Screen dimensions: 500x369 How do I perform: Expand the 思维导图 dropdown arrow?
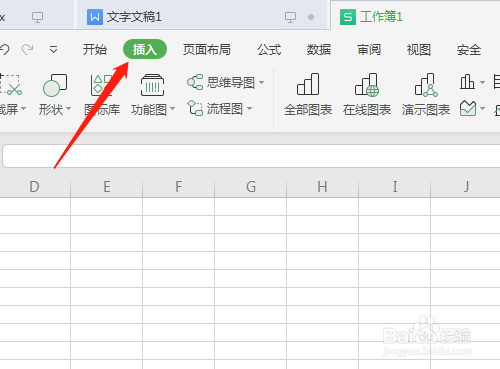click(x=262, y=82)
